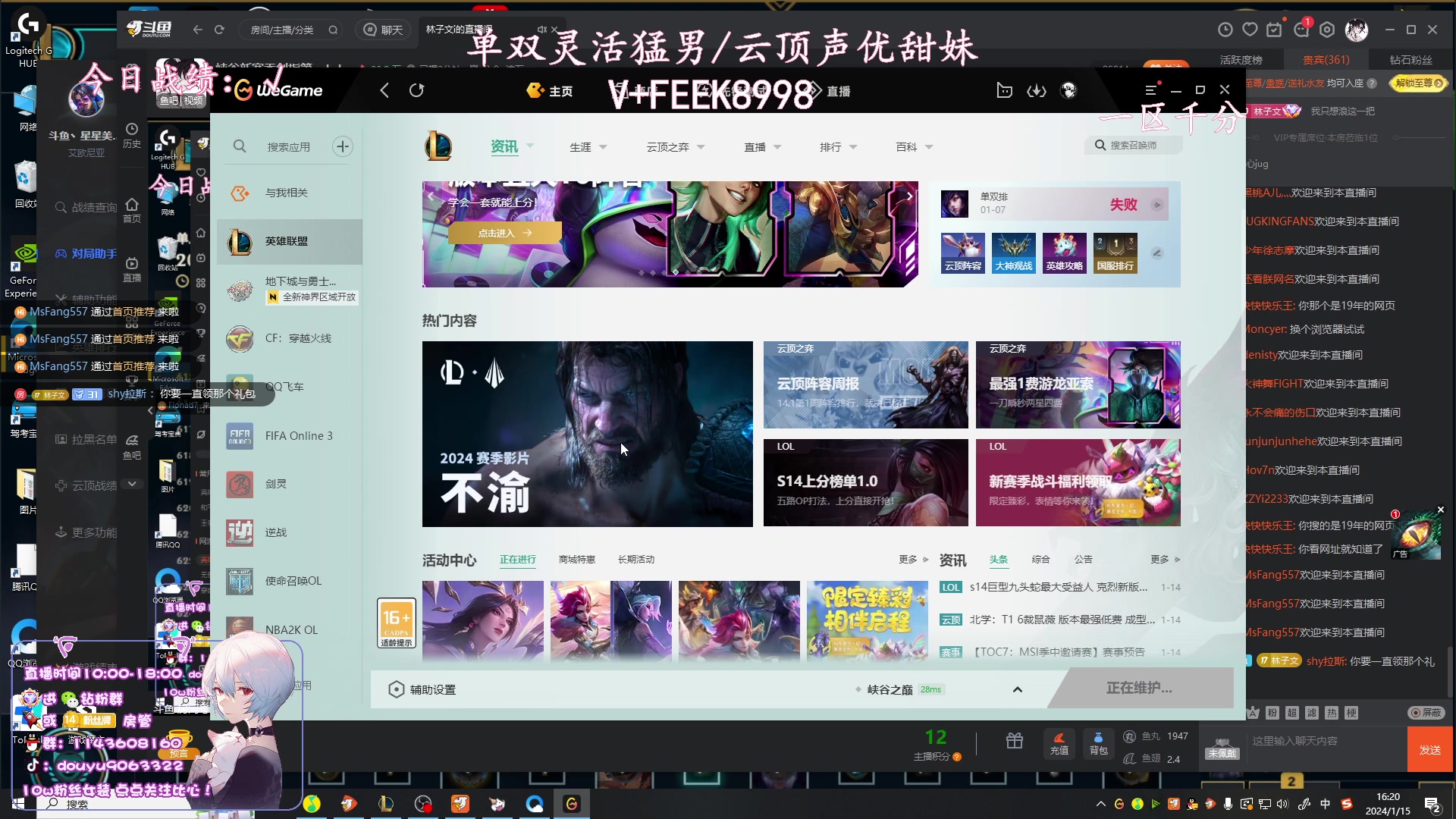Switch to 公告 news tab
This screenshot has height=819, width=1456.
pos(1083,560)
